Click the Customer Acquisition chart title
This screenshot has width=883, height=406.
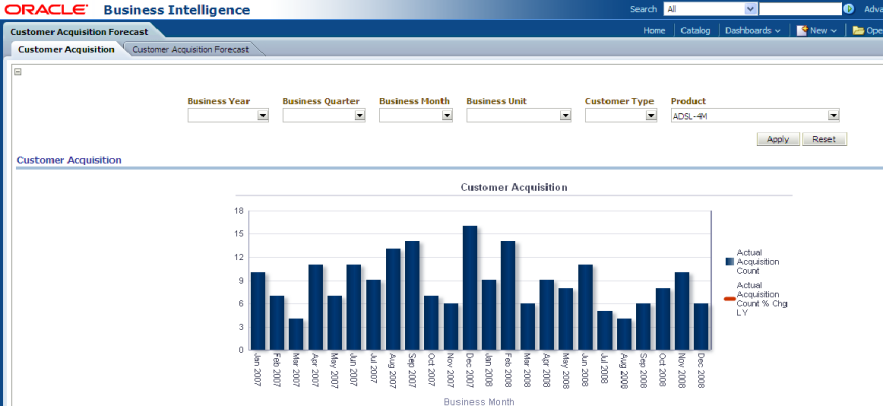514,187
